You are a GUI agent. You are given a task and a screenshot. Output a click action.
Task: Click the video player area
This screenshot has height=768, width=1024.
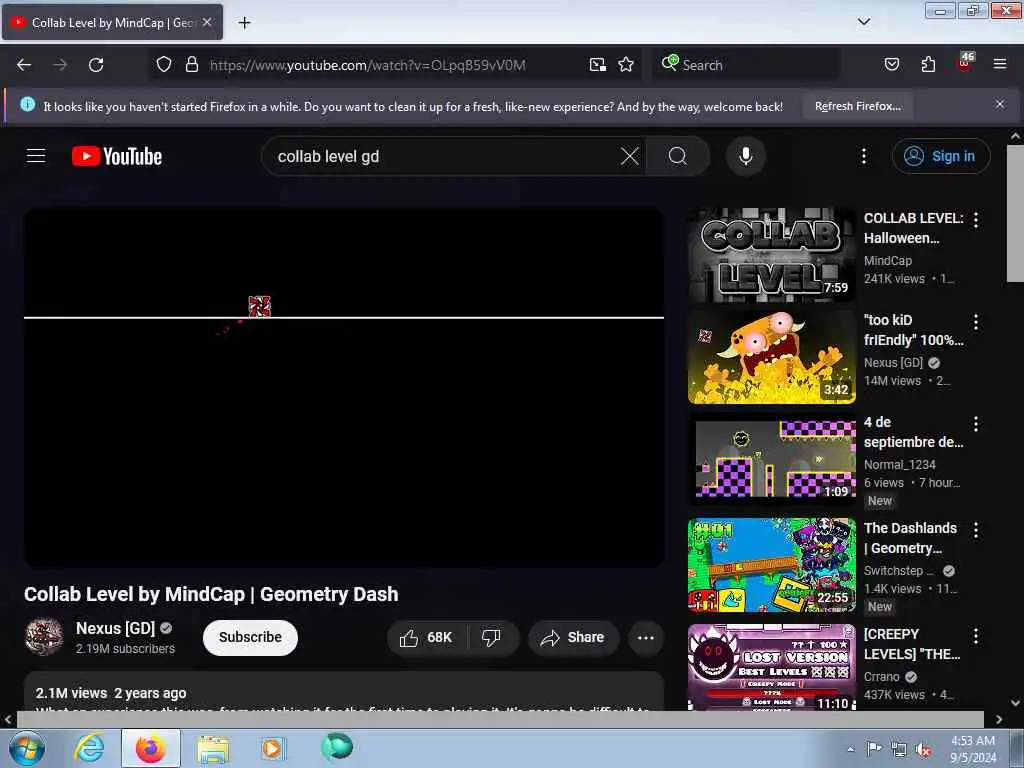pyautogui.click(x=344, y=387)
